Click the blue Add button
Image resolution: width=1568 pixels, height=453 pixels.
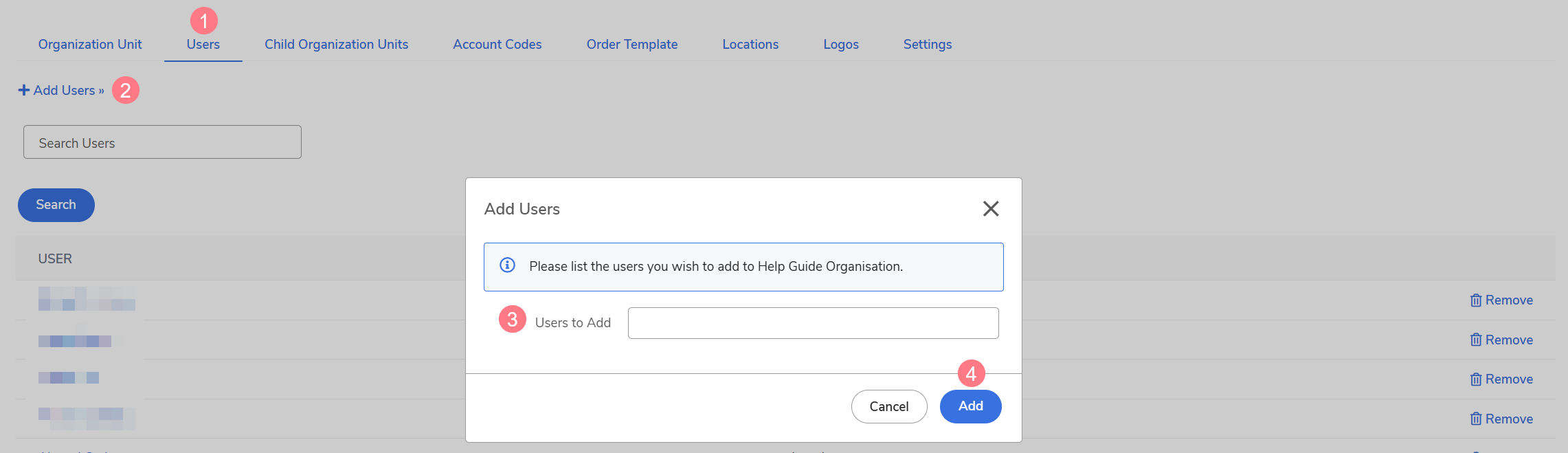[970, 406]
